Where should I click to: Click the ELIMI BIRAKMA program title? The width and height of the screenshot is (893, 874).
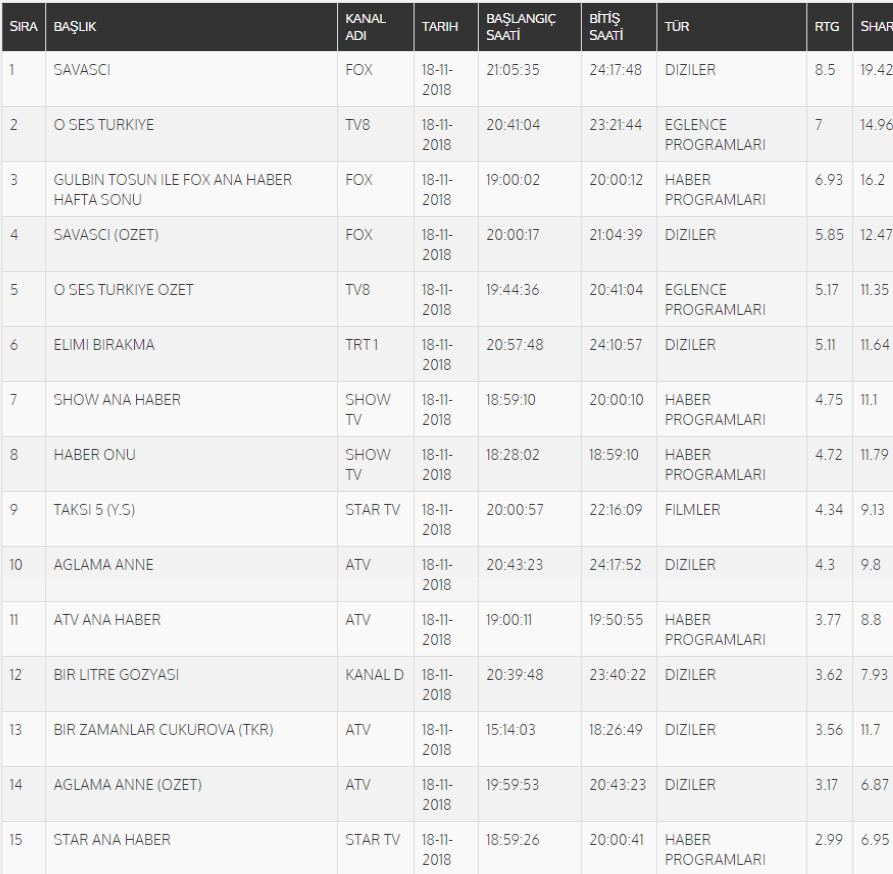pyautogui.click(x=104, y=345)
